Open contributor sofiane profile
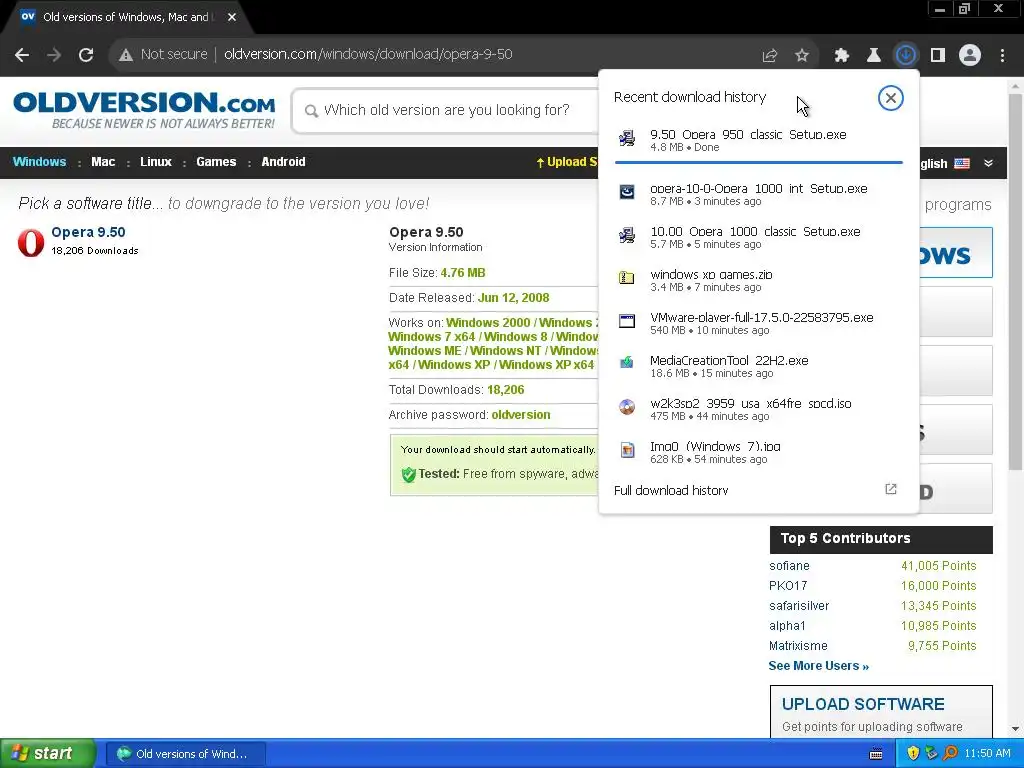1024x768 pixels. pyautogui.click(x=789, y=566)
